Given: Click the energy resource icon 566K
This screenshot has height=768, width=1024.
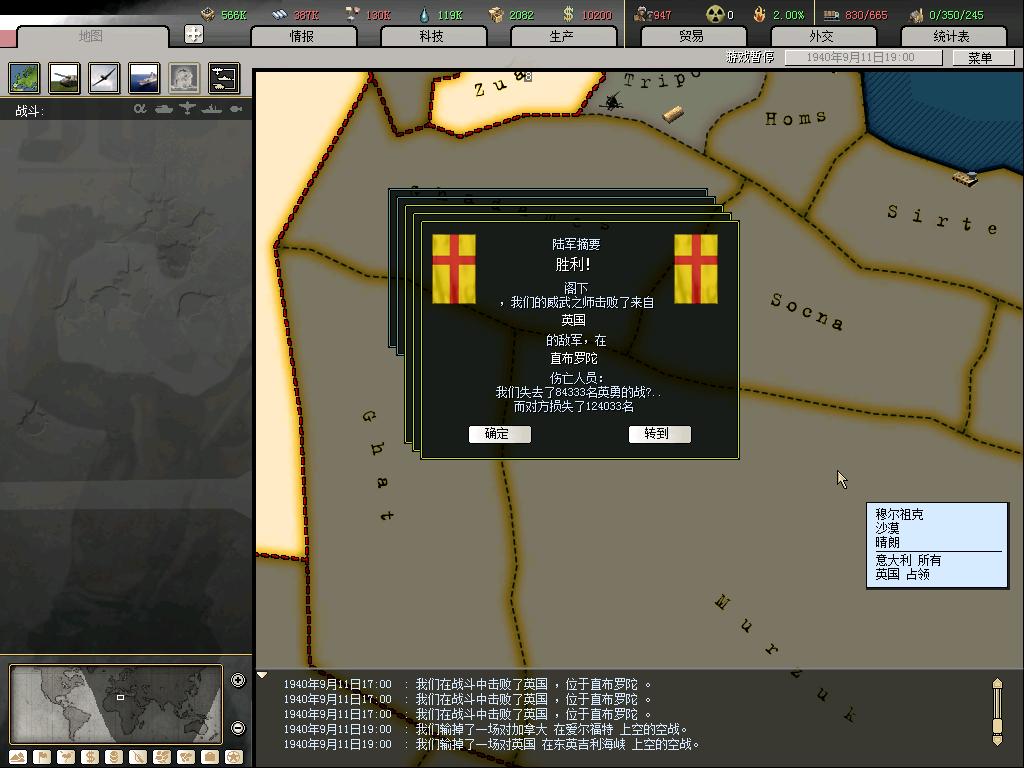Looking at the screenshot, I should [208, 14].
